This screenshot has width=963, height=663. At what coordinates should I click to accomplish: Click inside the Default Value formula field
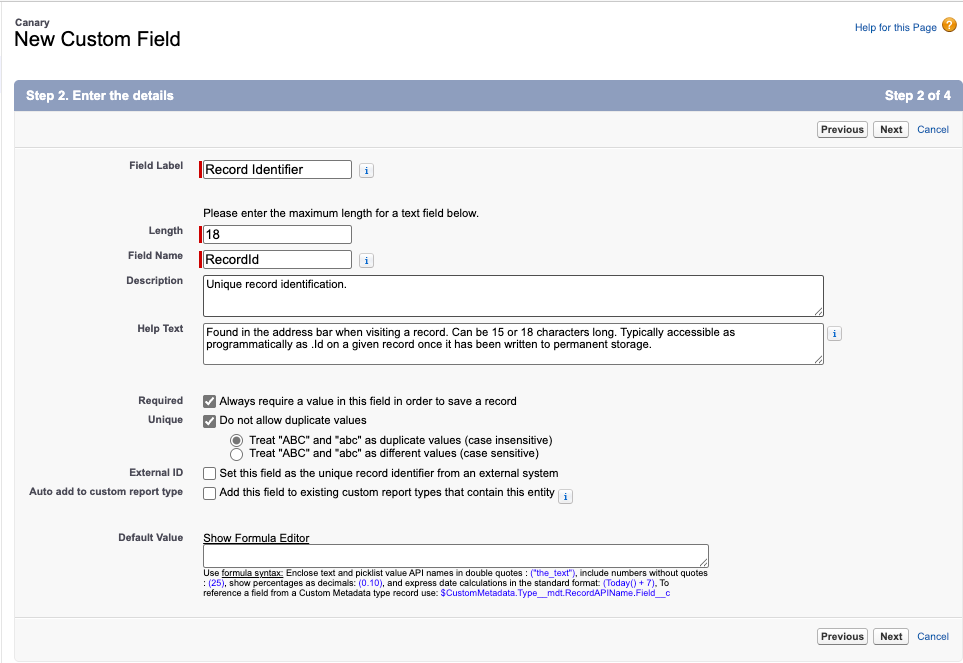(455, 556)
